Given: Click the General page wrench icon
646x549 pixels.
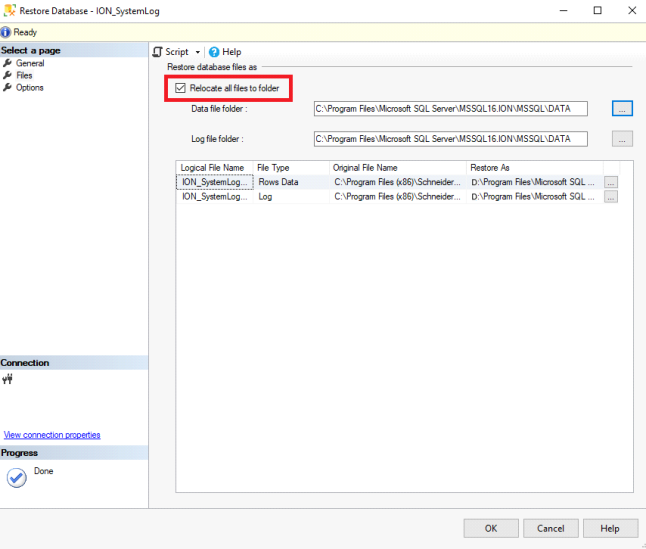Looking at the screenshot, I should tap(7, 63).
